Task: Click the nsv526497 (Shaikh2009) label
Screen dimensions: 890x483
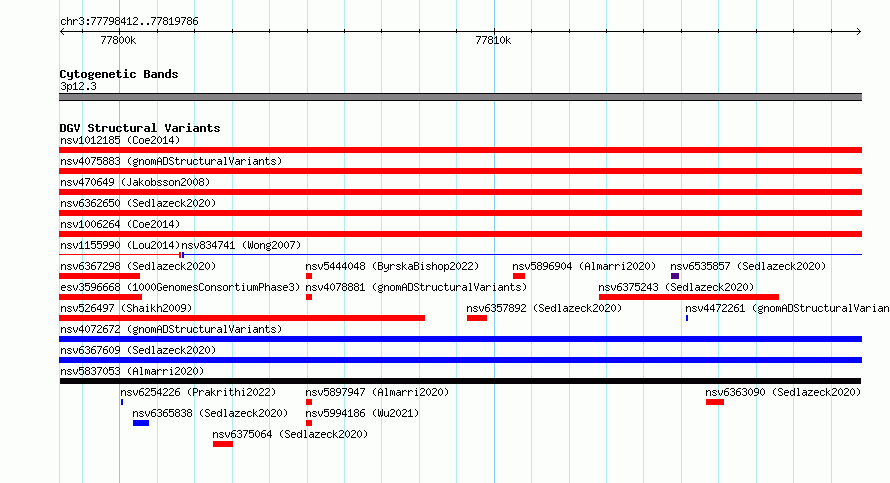Action: 126,308
